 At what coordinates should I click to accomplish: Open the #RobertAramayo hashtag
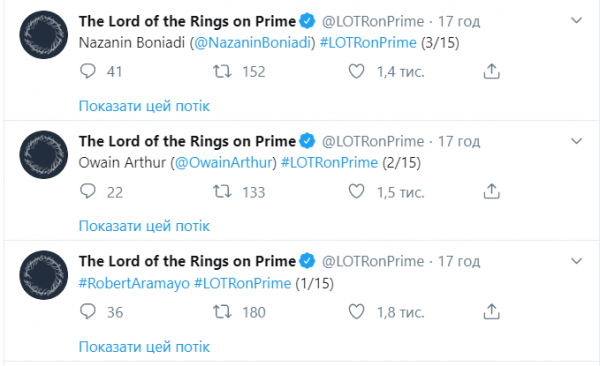pos(134,284)
